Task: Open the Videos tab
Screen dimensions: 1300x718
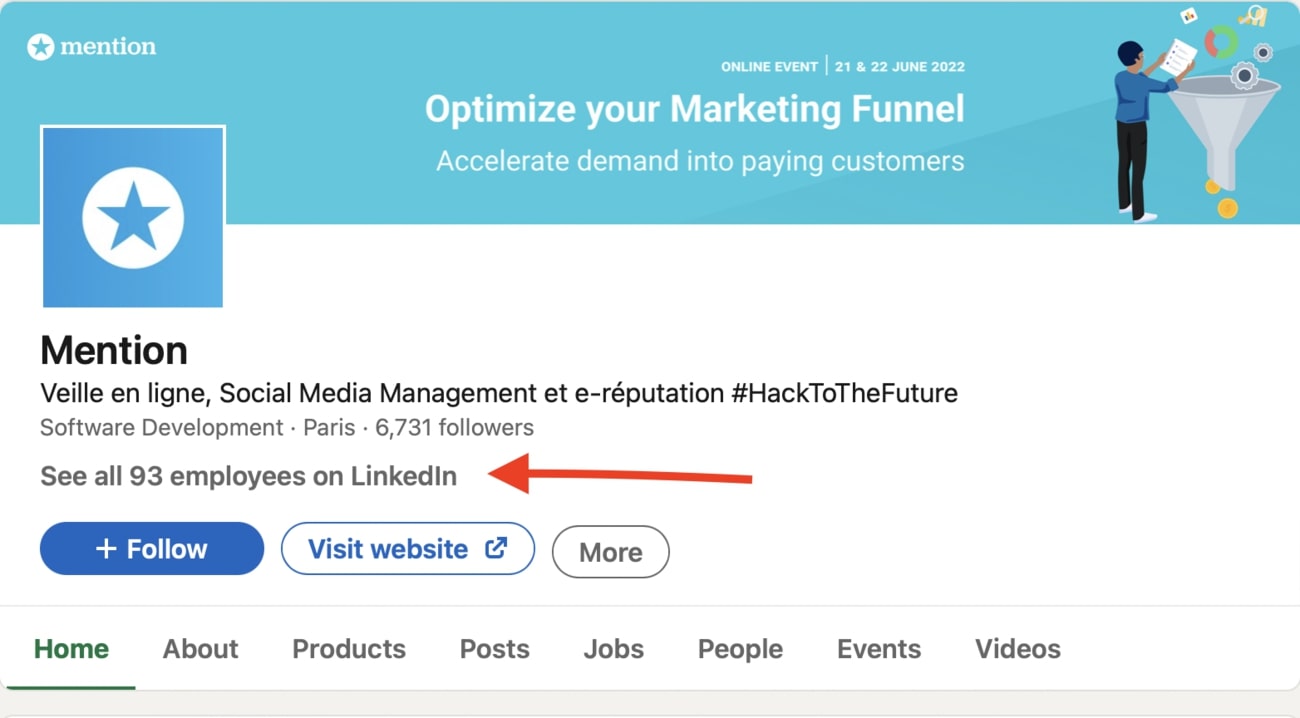Action: point(1018,649)
